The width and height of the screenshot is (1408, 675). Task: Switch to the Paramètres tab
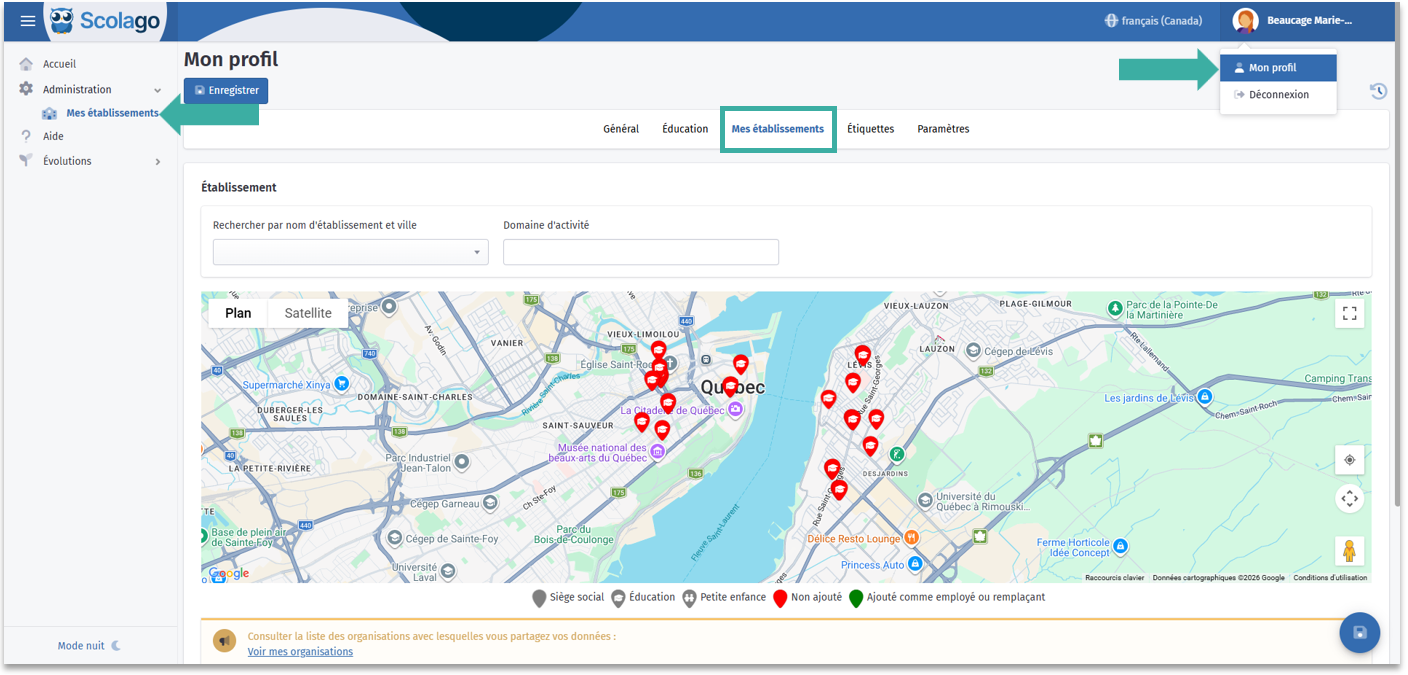pos(943,129)
